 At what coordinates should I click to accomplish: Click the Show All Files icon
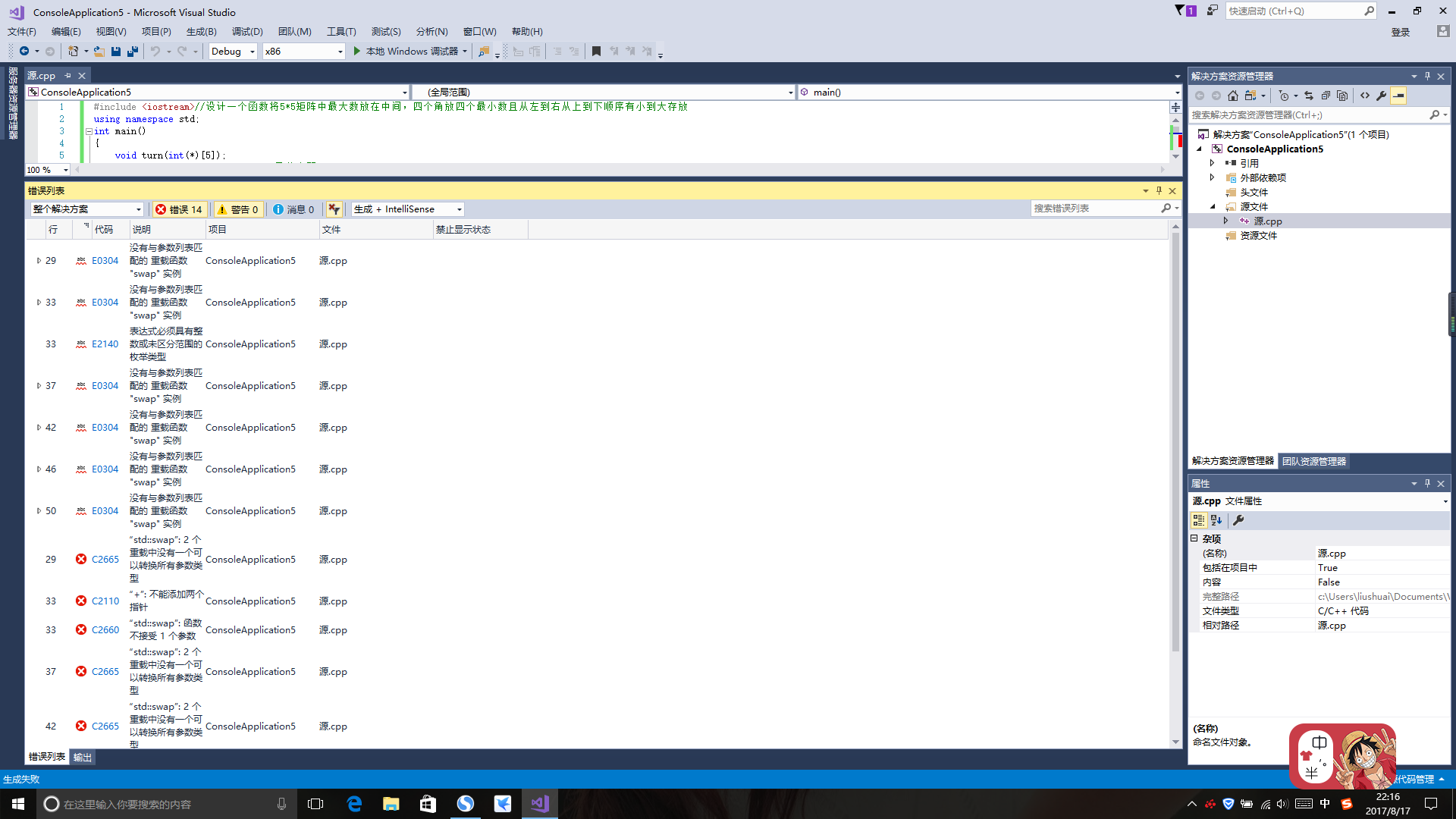coord(1342,96)
